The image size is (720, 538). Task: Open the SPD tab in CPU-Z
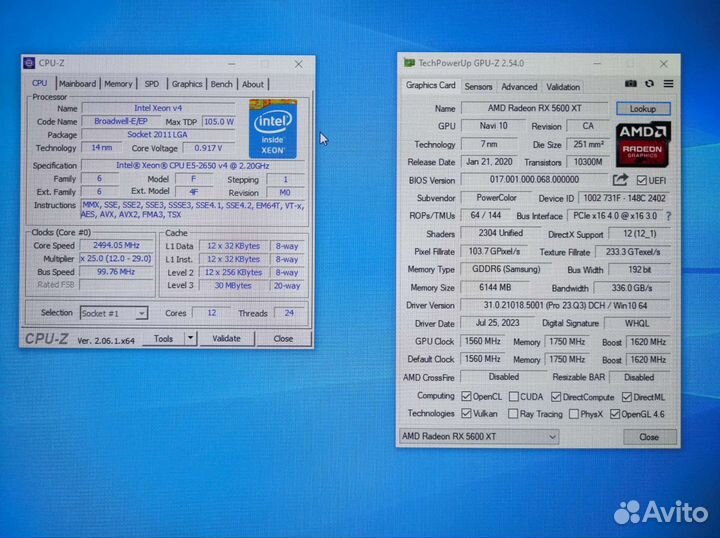pyautogui.click(x=152, y=84)
